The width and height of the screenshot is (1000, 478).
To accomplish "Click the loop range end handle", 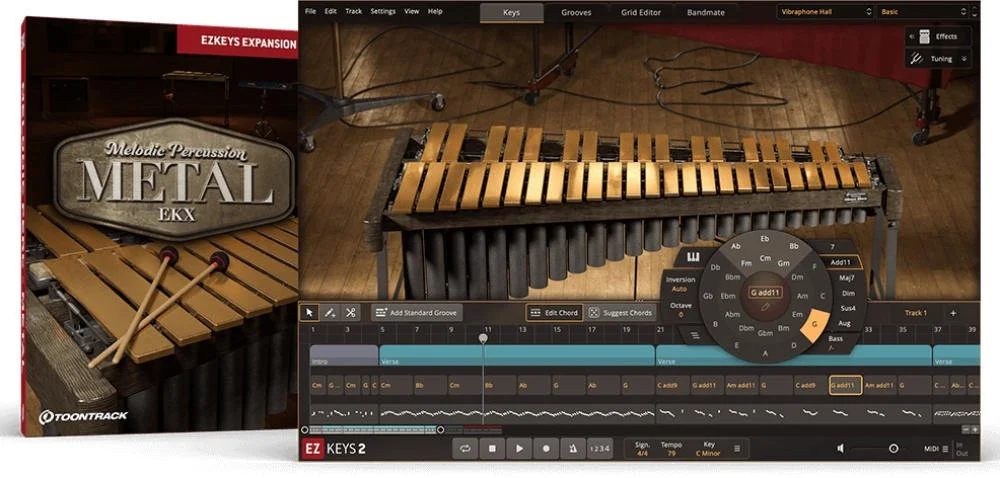I will (440, 430).
